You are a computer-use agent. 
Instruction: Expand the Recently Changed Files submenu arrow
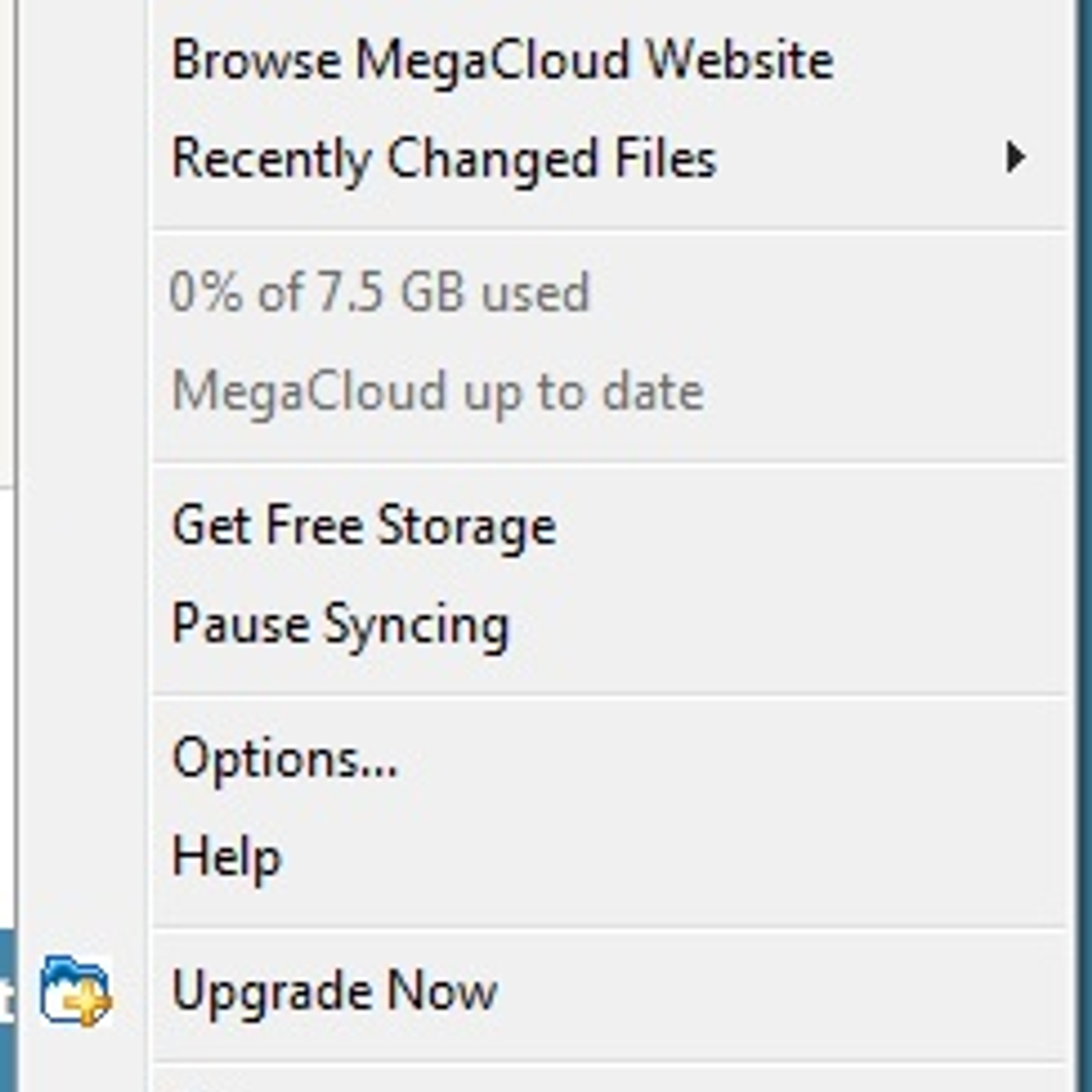[x=1016, y=158]
